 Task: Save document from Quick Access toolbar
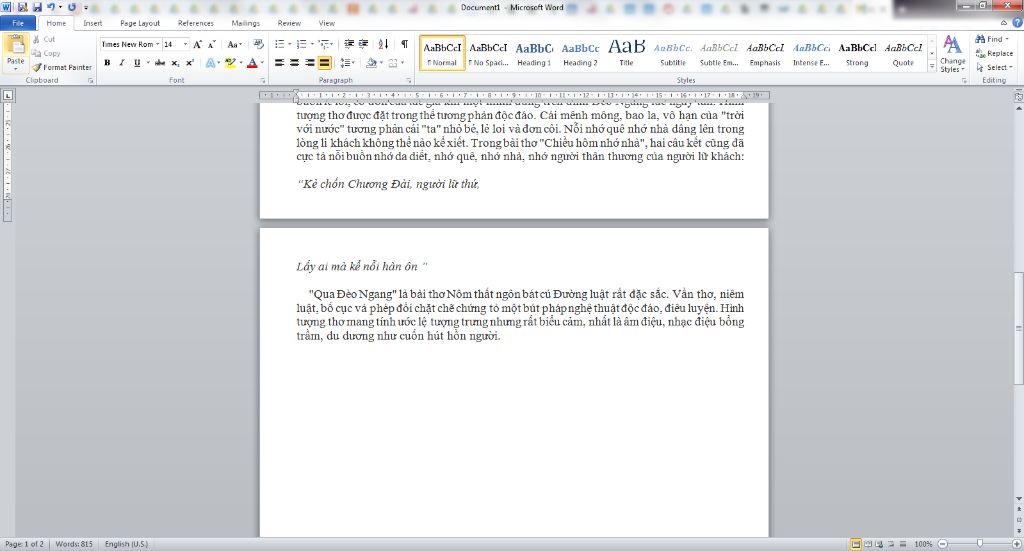click(37, 7)
